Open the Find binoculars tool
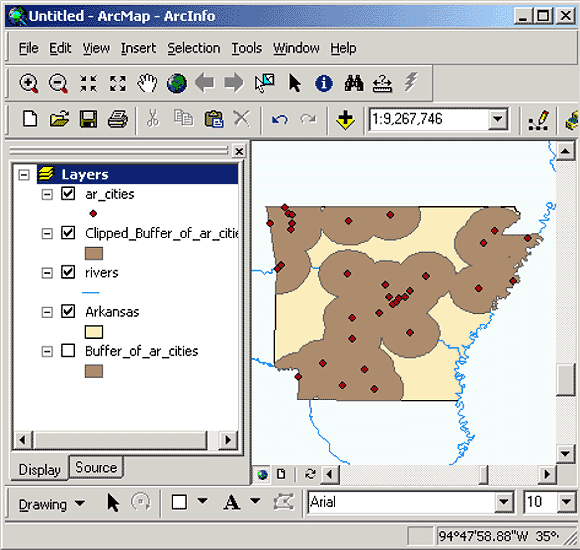This screenshot has width=580, height=550. click(x=354, y=83)
